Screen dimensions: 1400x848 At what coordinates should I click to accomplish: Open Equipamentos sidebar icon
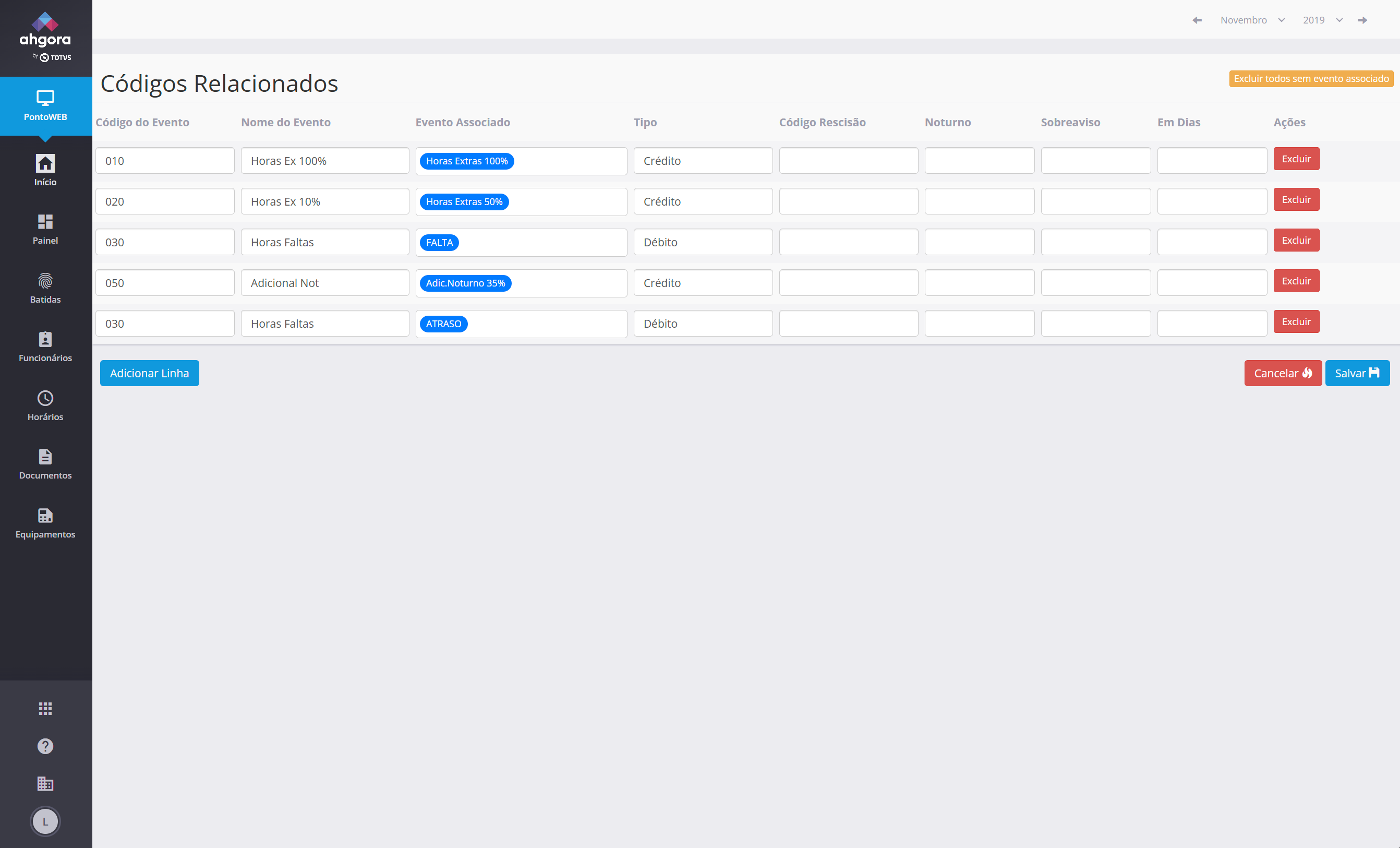(x=45, y=516)
